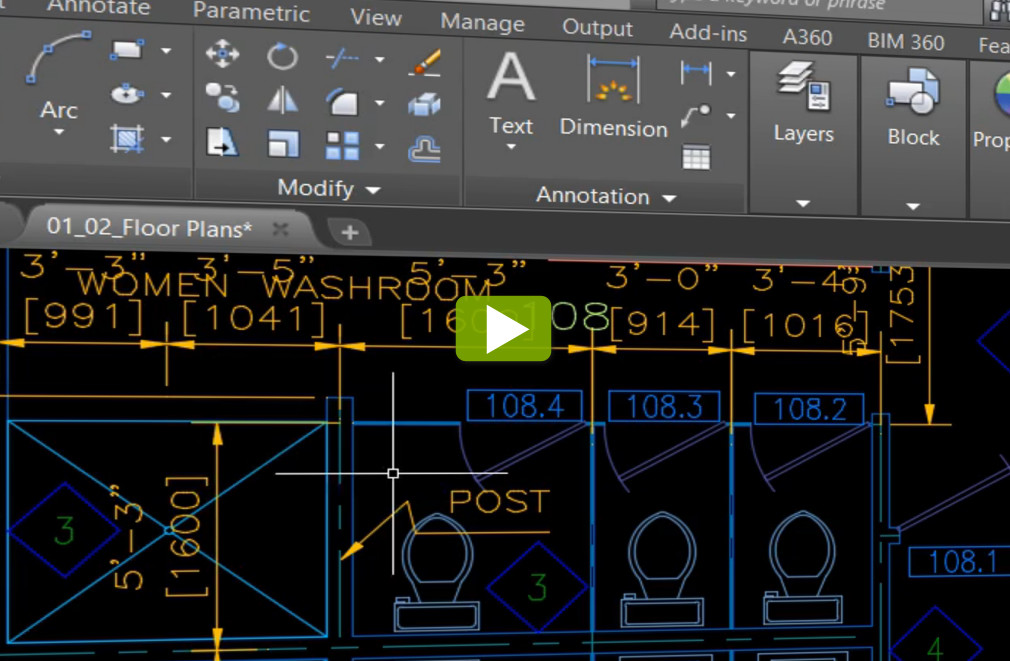Screen dimensions: 1010x661
Task: Select the Rotate tool
Action: pos(281,56)
